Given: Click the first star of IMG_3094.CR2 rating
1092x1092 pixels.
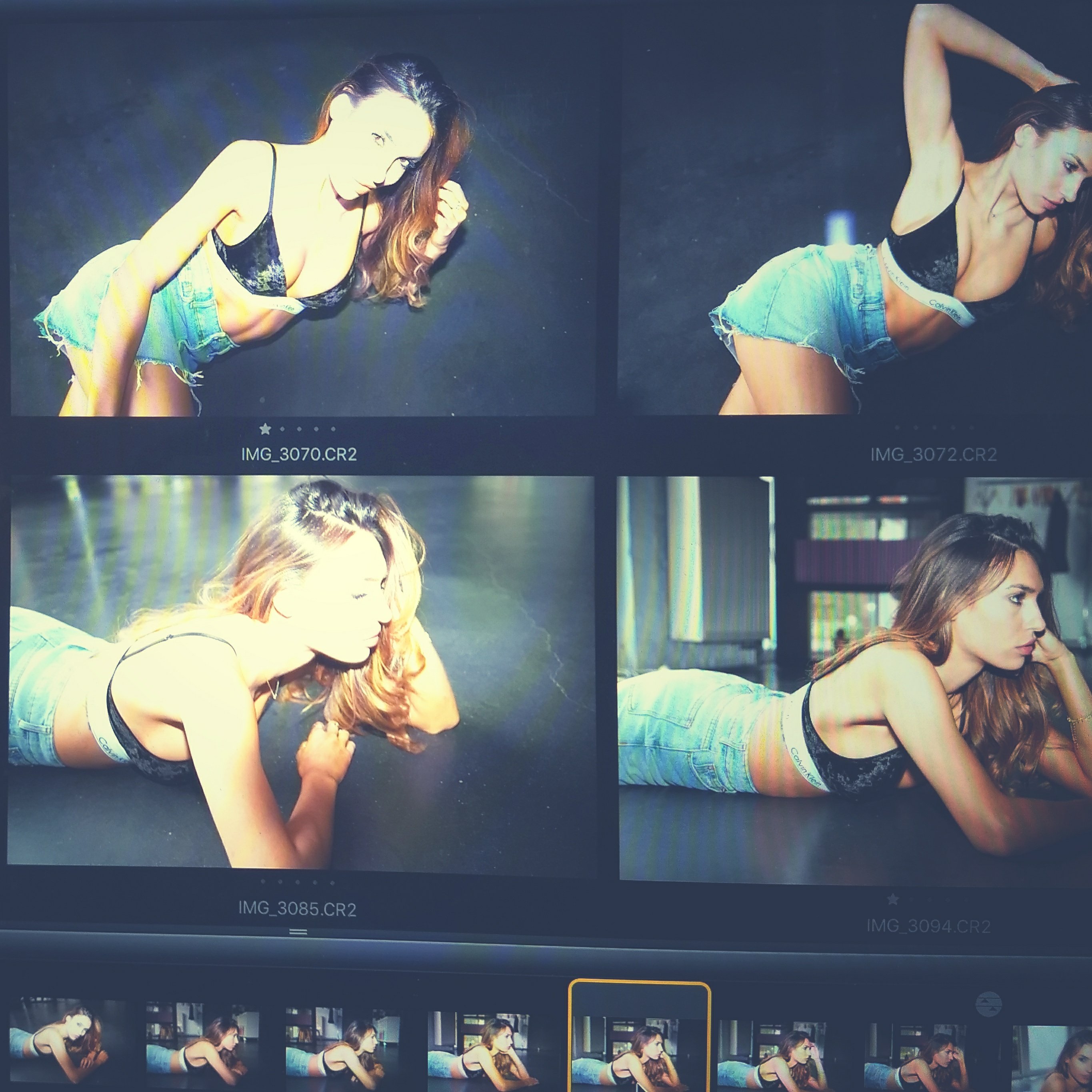Looking at the screenshot, I should [893, 899].
